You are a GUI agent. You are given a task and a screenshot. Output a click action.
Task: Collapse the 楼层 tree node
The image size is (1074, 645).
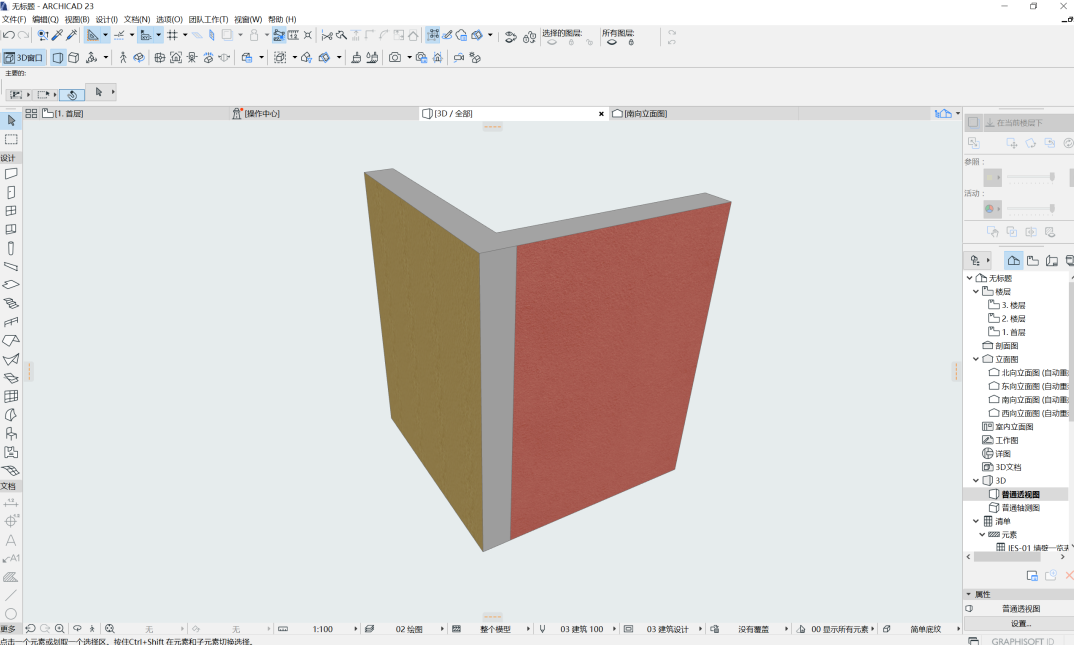tap(976, 292)
